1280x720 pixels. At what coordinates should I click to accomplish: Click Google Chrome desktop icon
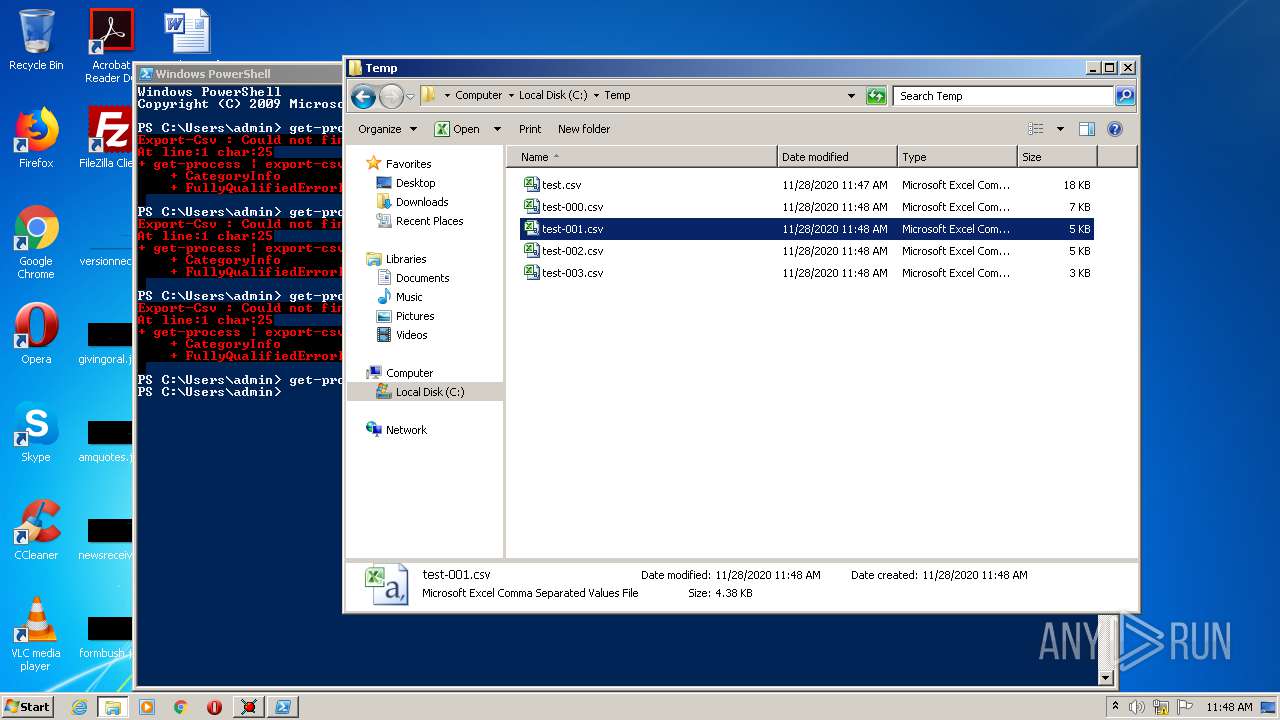(x=36, y=241)
